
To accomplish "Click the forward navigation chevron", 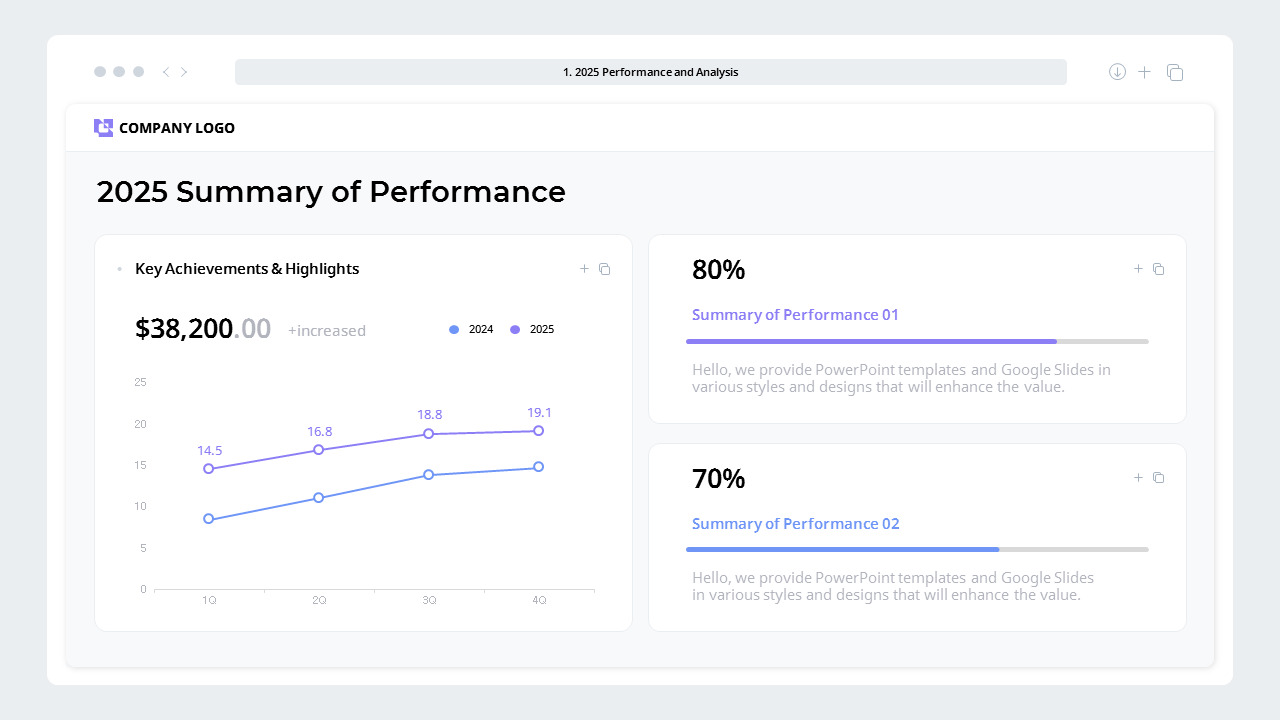I will point(184,71).
